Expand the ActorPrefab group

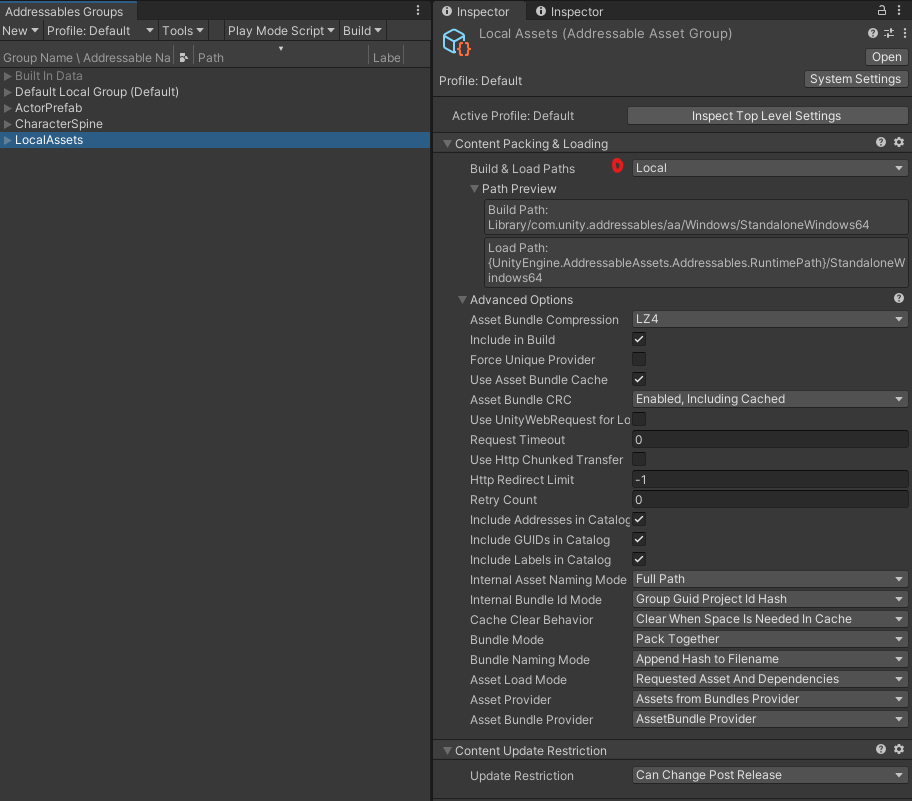(8, 108)
